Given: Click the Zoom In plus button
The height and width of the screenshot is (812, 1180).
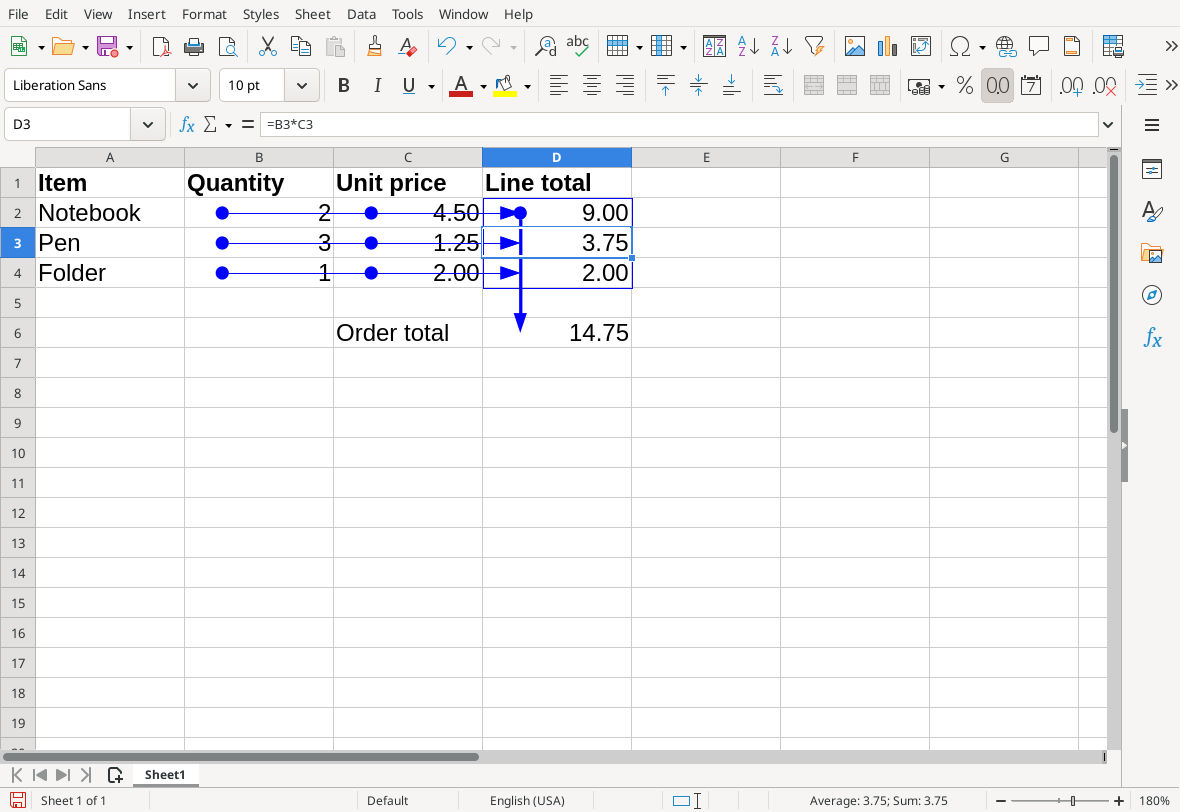Looking at the screenshot, I should (1119, 801).
